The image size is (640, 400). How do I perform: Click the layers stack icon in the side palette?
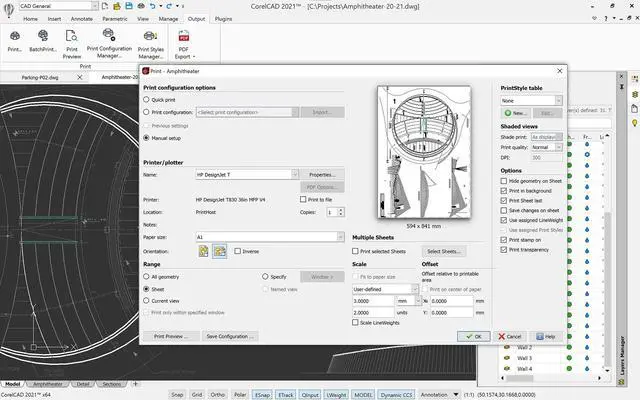[x=635, y=94]
